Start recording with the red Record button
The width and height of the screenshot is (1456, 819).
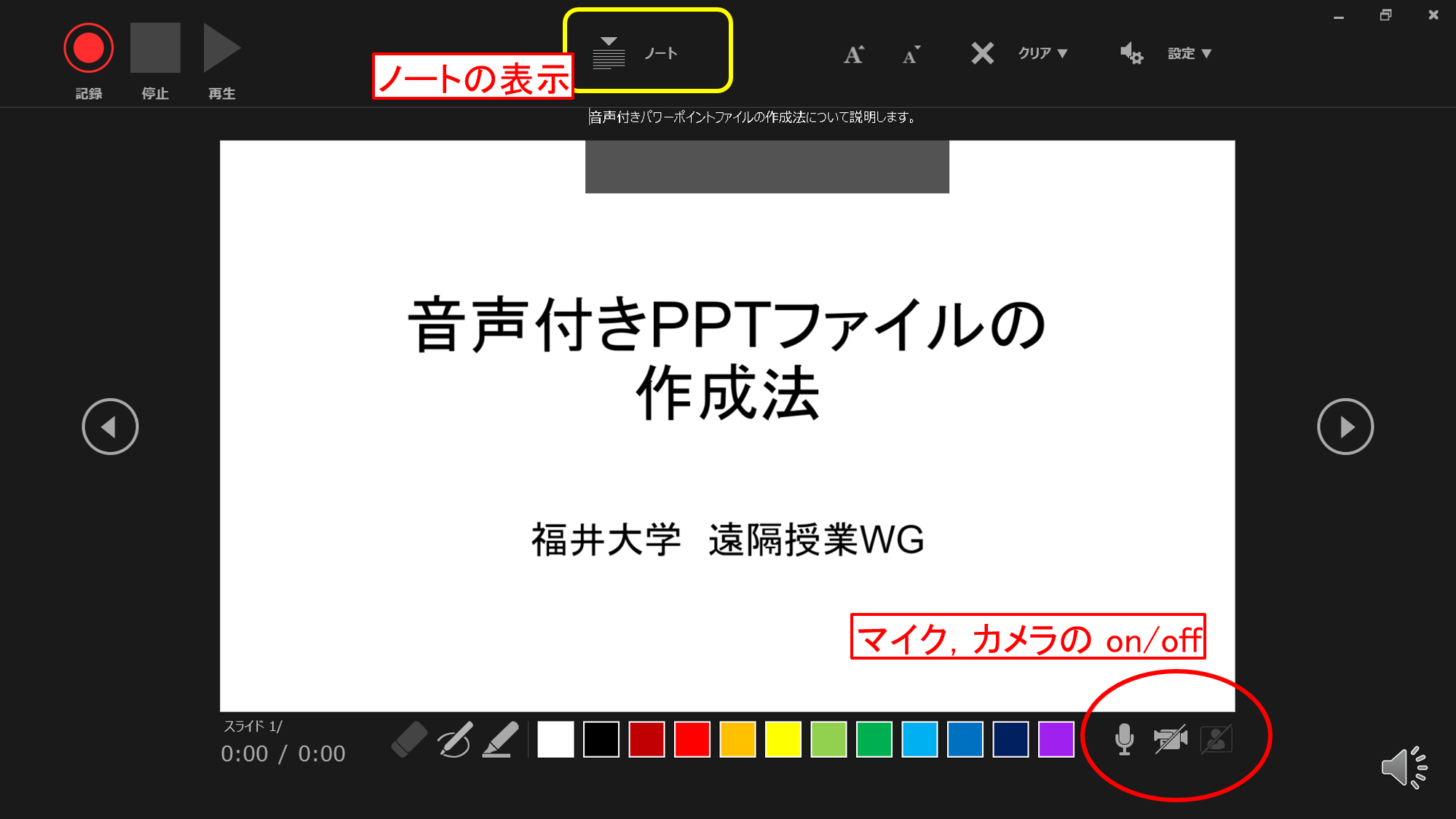[x=89, y=48]
